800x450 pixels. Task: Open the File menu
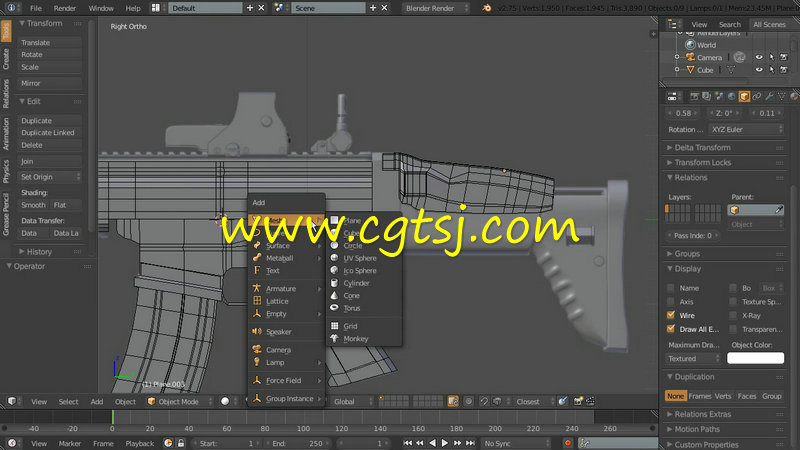coord(36,8)
